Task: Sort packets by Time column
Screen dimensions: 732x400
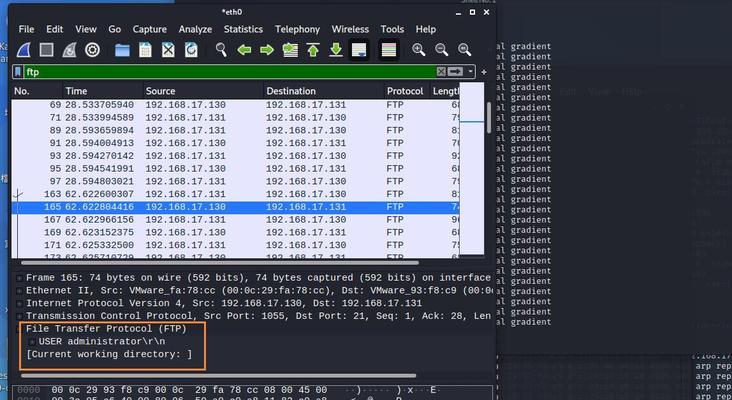Action: pyautogui.click(x=102, y=91)
